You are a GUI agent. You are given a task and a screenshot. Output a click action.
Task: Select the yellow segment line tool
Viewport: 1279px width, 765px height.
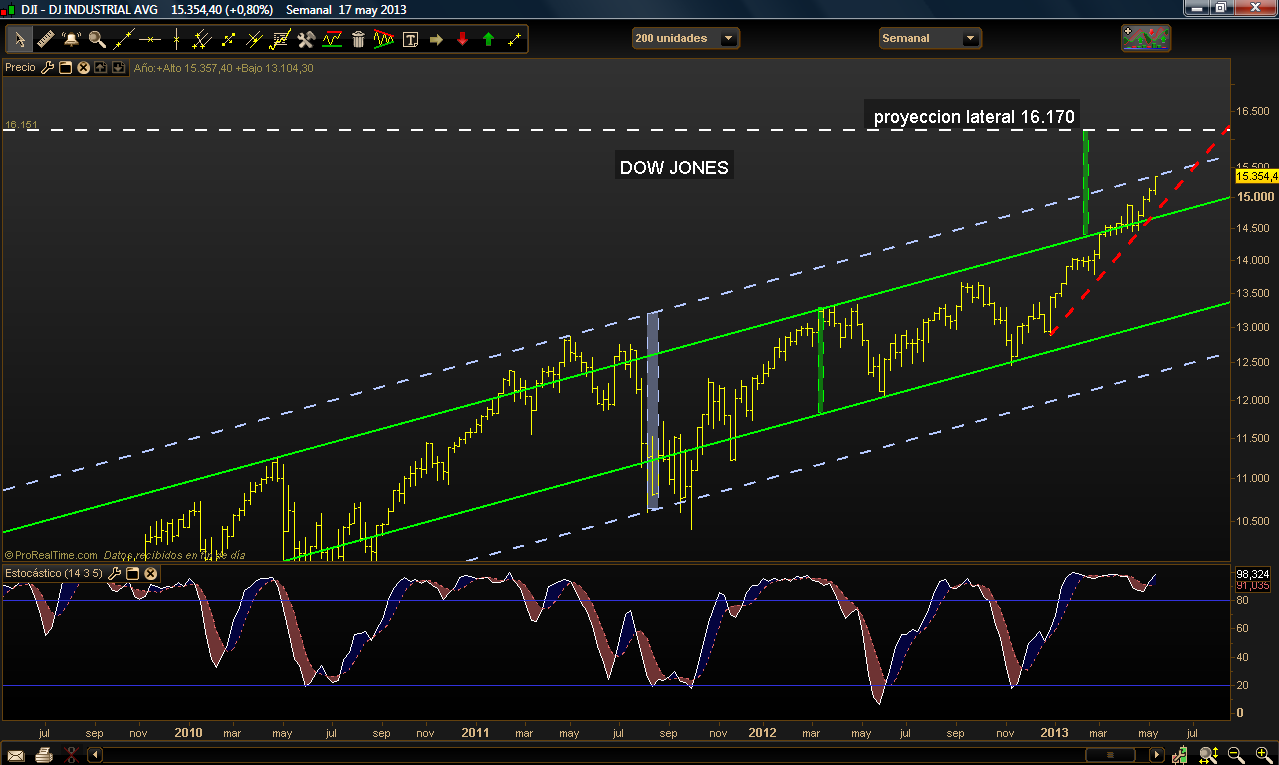pyautogui.click(x=514, y=39)
